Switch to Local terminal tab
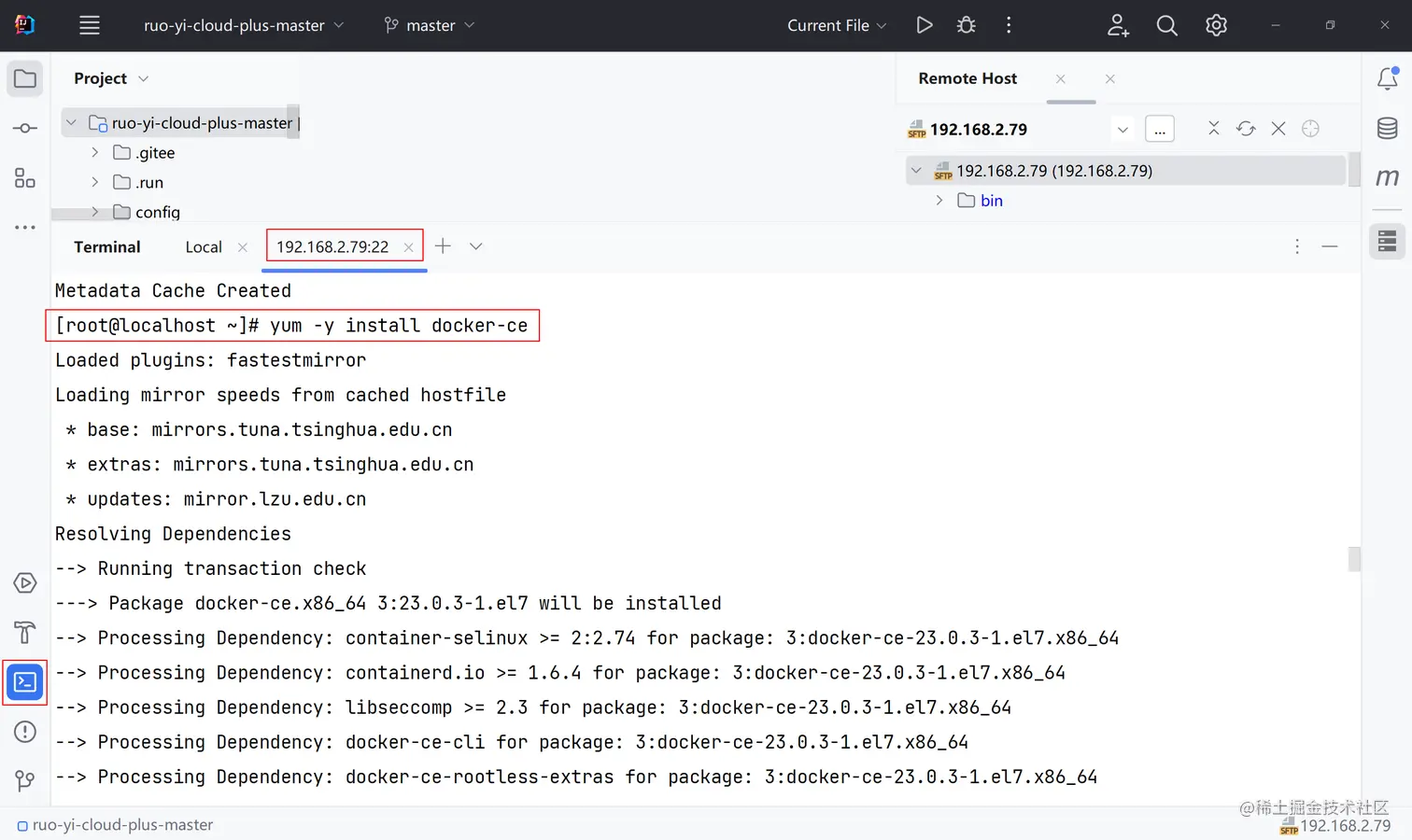The image size is (1412, 840). (x=204, y=247)
